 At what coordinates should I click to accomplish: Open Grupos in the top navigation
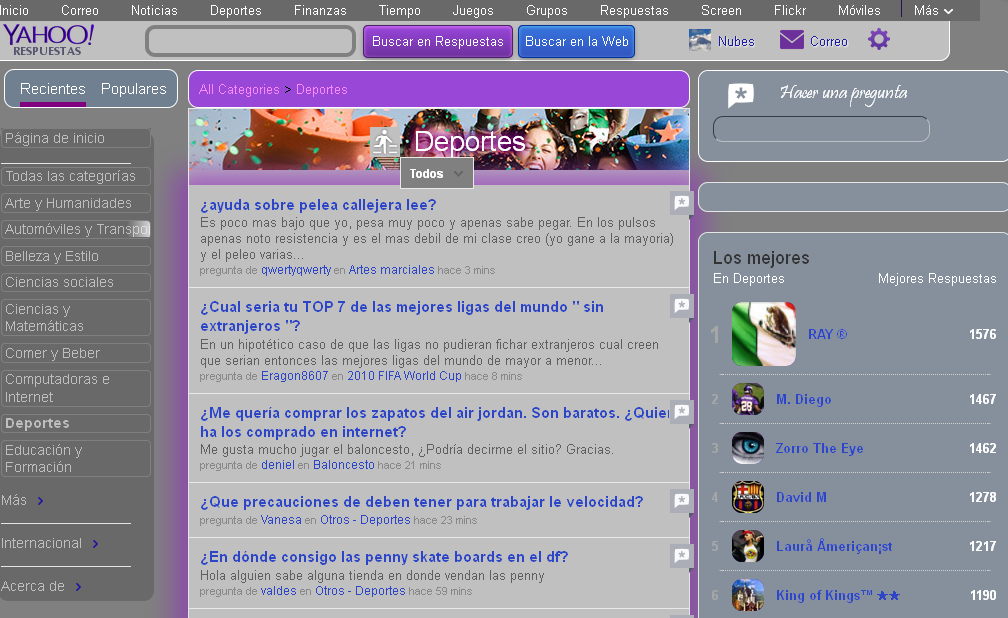547,10
